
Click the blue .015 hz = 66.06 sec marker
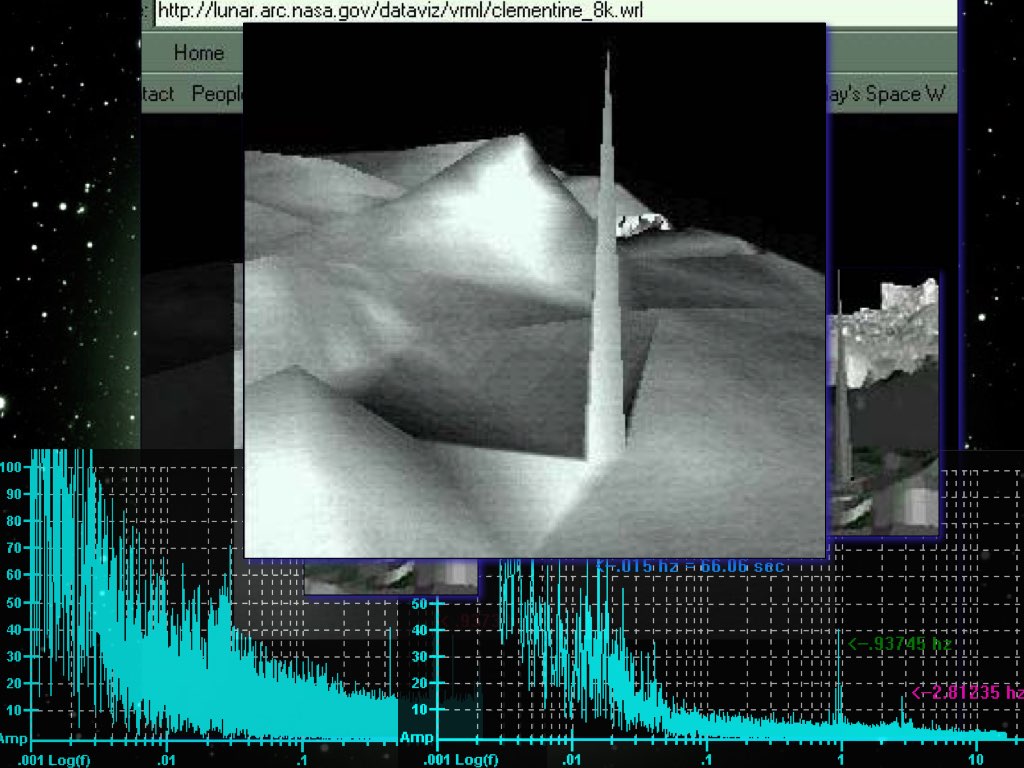click(690, 566)
